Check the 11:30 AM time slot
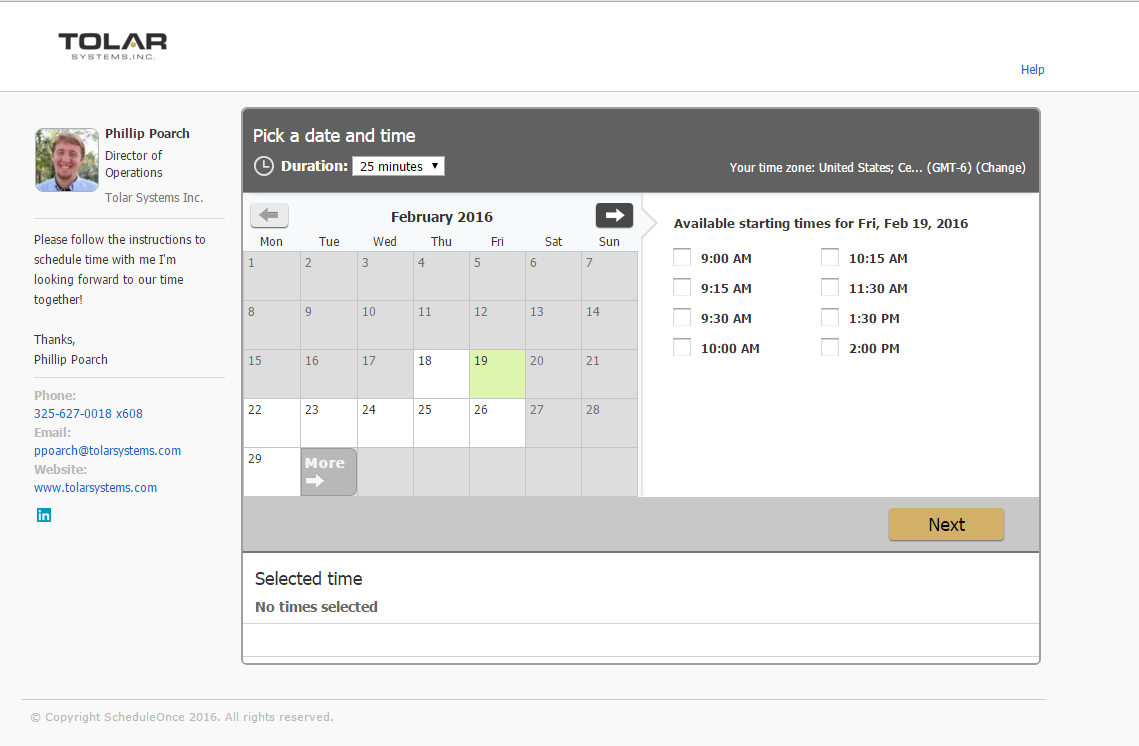Viewport: 1139px width, 746px height. click(830, 288)
